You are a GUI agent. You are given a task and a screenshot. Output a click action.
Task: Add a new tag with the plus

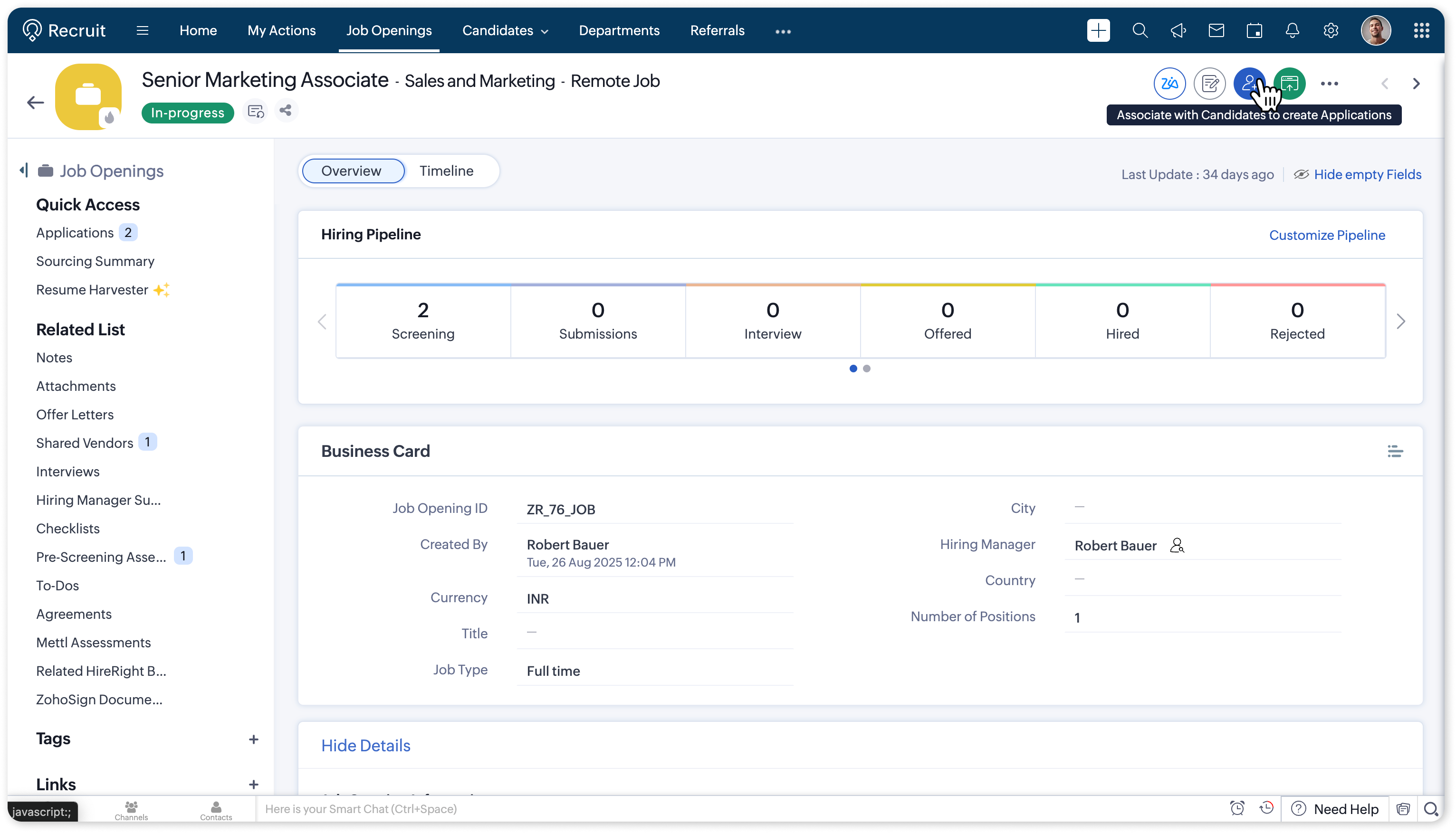pyautogui.click(x=254, y=739)
